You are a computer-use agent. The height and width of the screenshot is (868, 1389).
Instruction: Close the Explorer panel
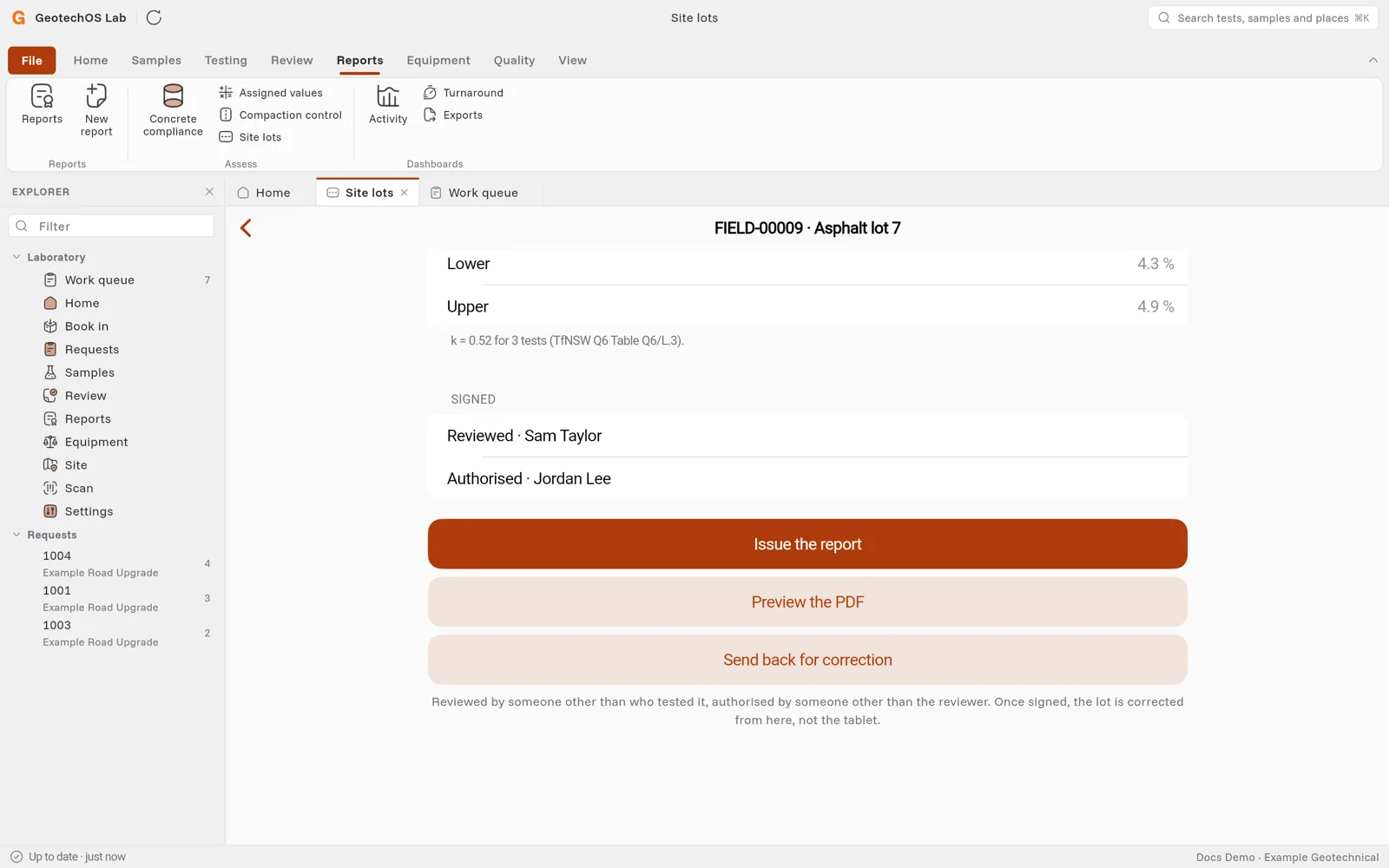point(209,192)
